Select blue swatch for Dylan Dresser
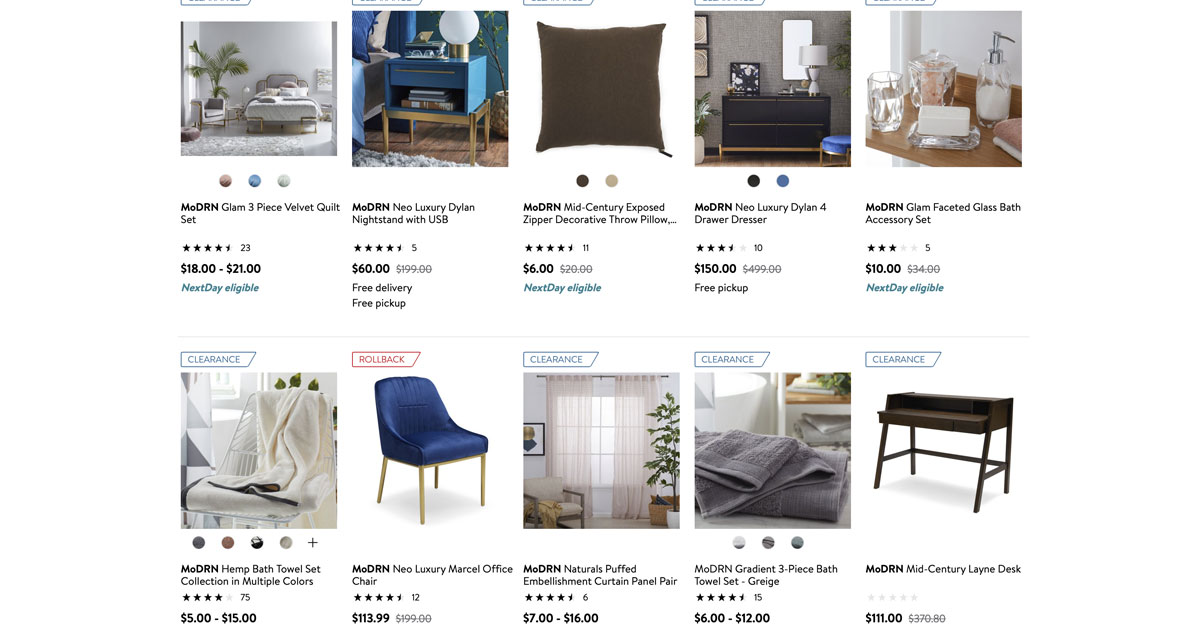The height and width of the screenshot is (630, 1200). pos(783,181)
